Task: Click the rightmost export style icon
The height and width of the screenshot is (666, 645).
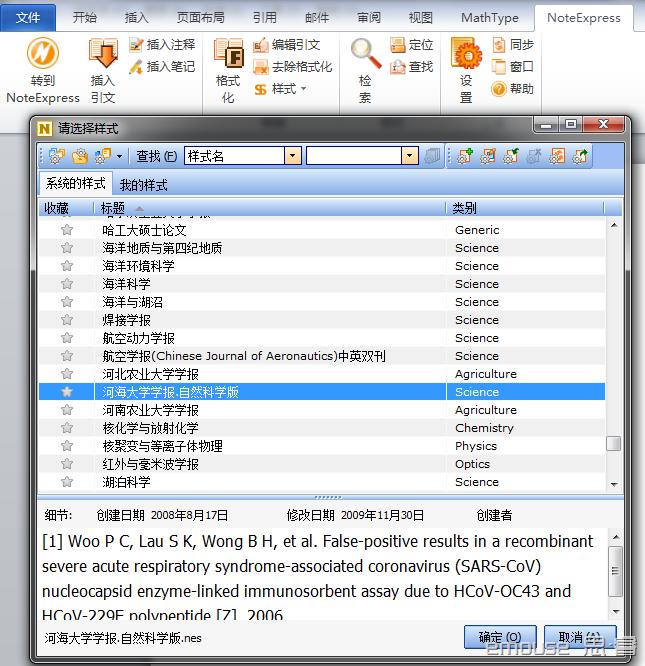Action: [x=580, y=156]
